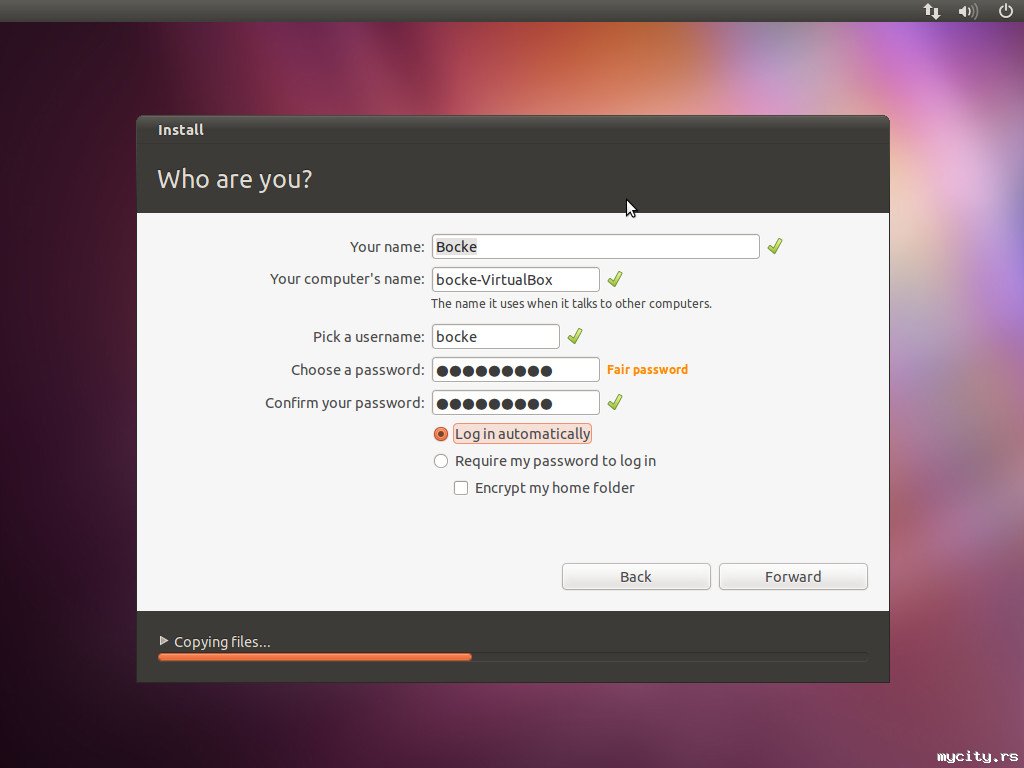Click the 'Copying files...' status text
This screenshot has height=768, width=1024.
pos(222,642)
